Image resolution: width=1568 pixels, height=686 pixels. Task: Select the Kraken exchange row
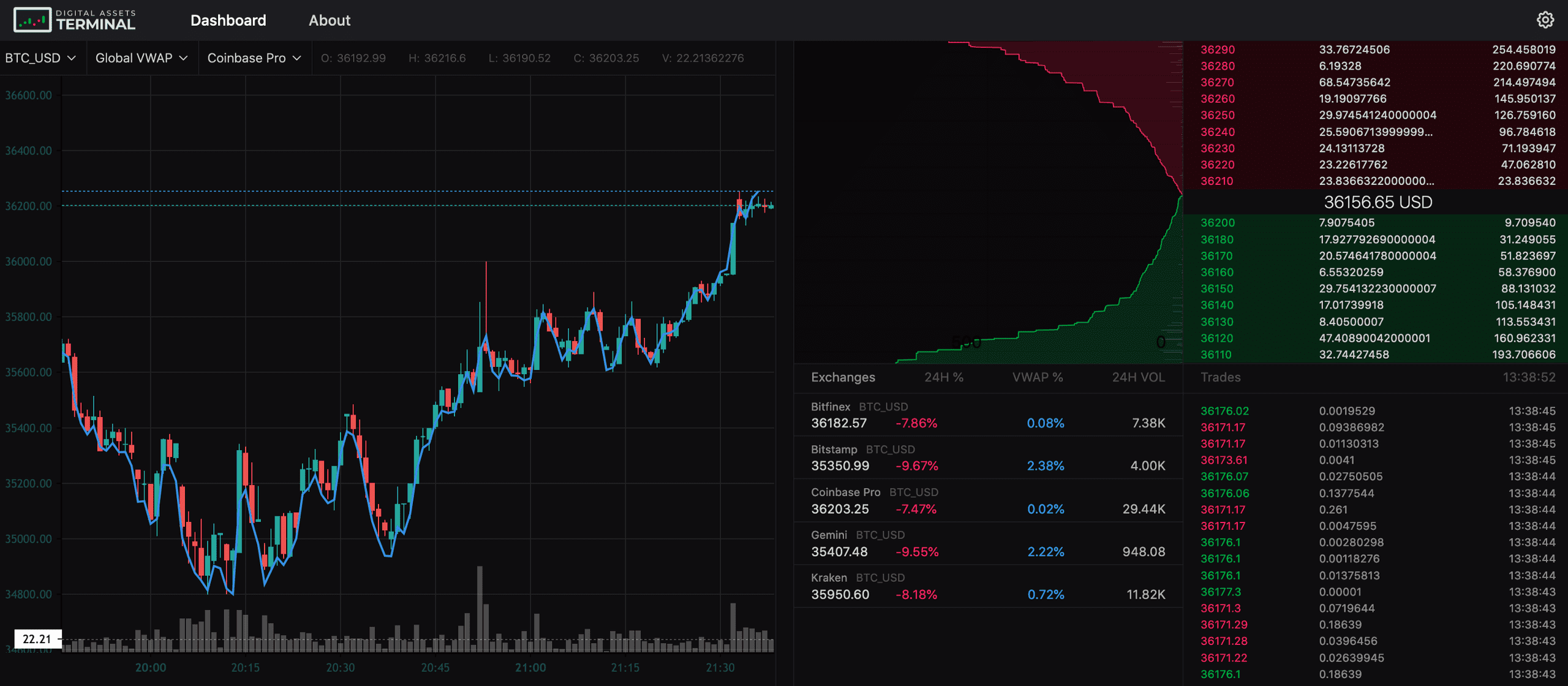pos(987,587)
